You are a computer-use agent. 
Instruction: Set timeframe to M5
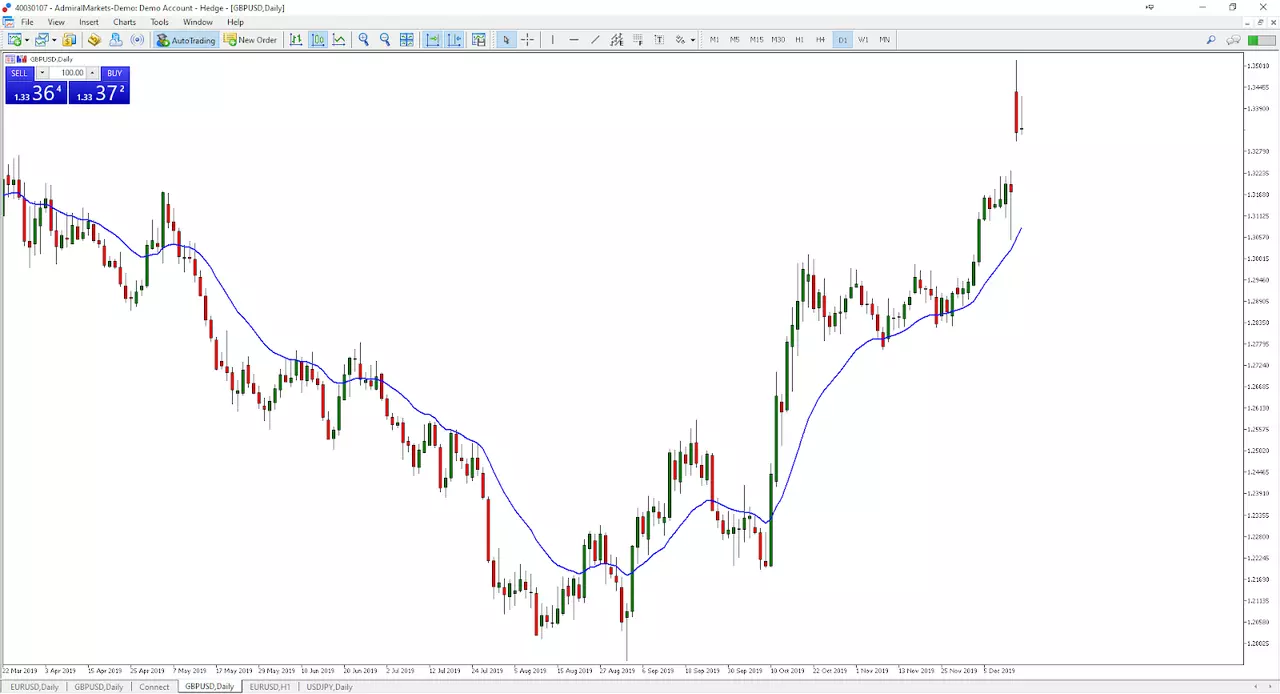pos(735,40)
